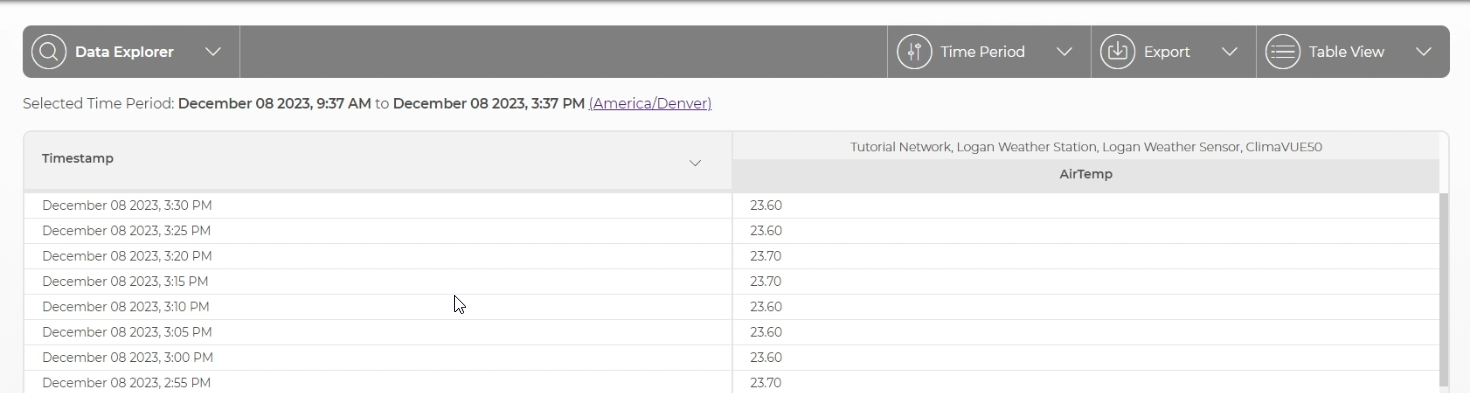Expand the Data Explorer dropdown chevron

[213, 52]
